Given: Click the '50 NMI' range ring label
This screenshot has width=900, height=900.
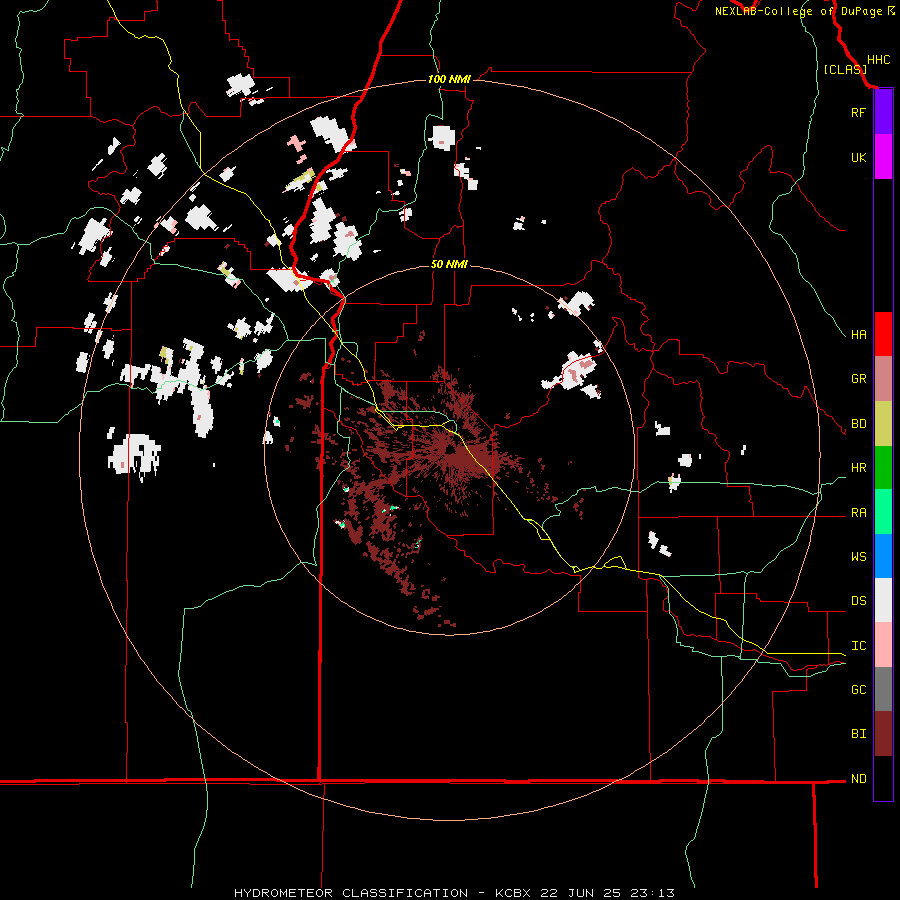Looking at the screenshot, I should tap(449, 264).
